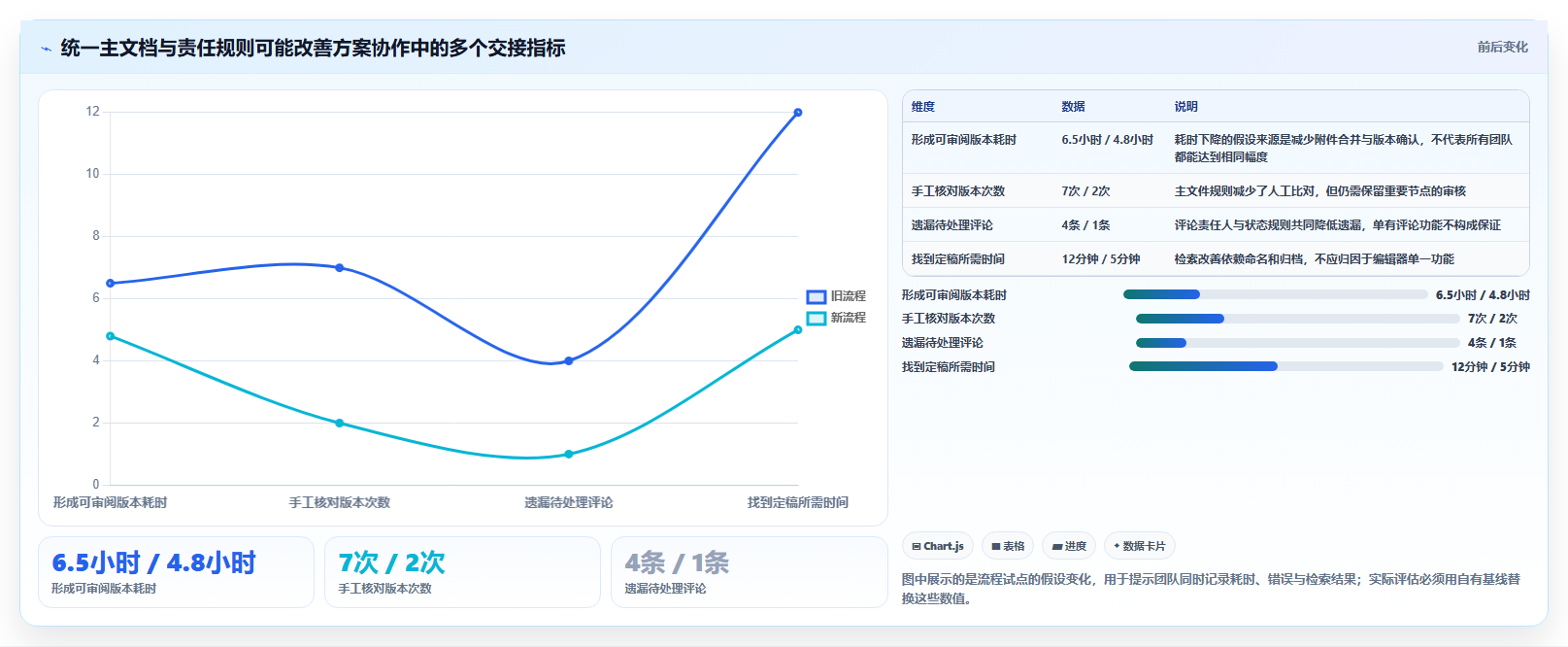Open the 4条 / 1条 data card
The image size is (1568, 647).
(749, 572)
